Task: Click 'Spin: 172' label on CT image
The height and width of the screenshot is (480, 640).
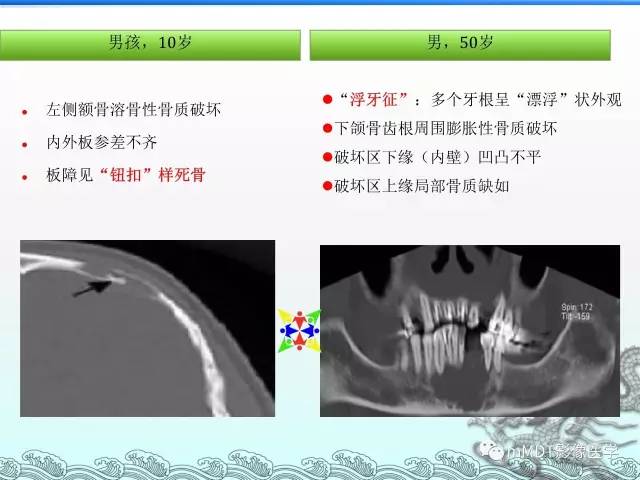Action: click(577, 307)
